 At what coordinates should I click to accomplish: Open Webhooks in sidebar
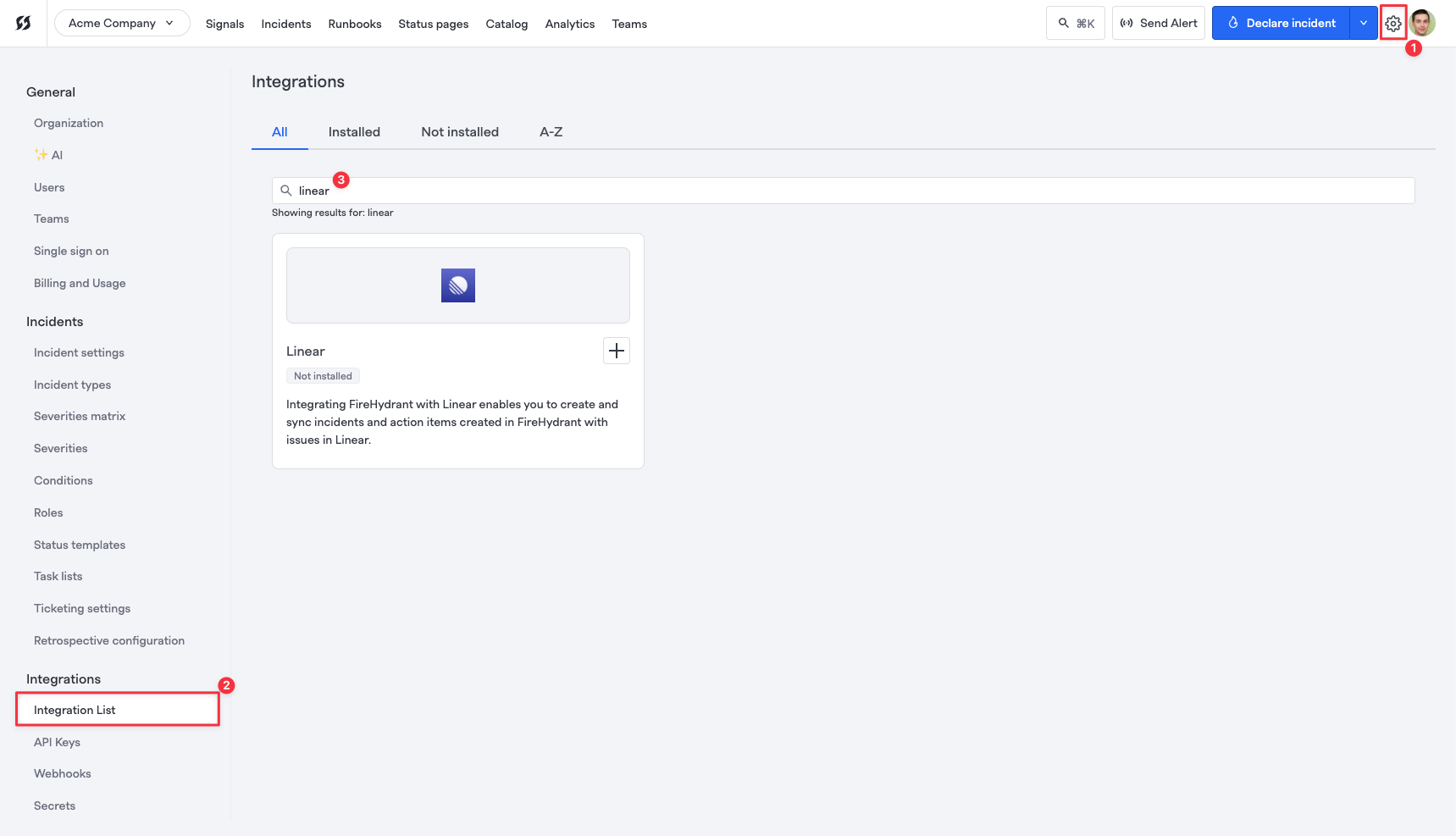[x=63, y=773]
